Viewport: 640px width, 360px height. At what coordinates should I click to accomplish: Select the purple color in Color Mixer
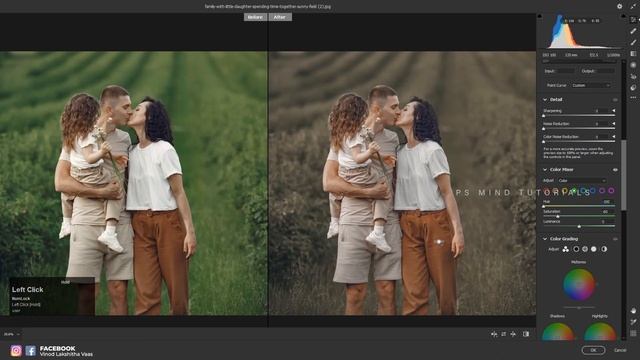point(602,191)
